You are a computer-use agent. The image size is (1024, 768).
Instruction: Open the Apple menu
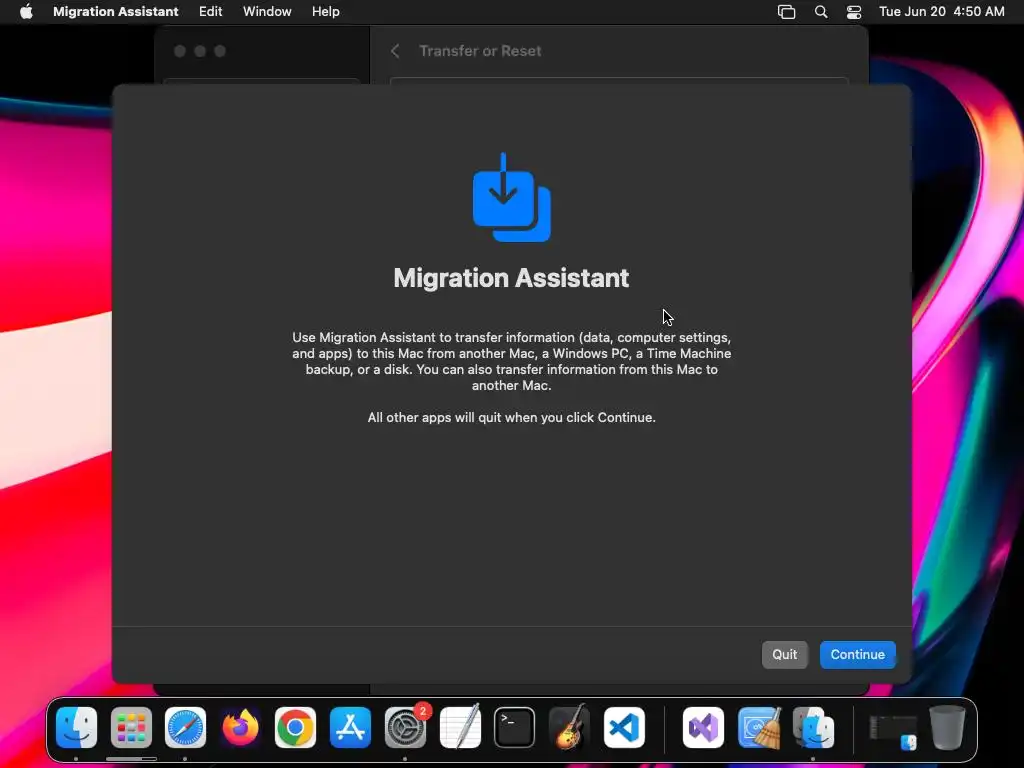pos(26,12)
